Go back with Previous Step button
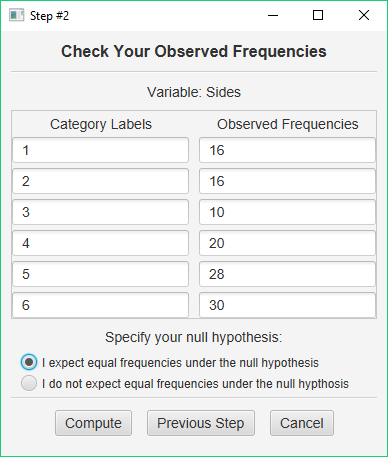Viewport: 388px width, 457px height. pyautogui.click(x=201, y=423)
